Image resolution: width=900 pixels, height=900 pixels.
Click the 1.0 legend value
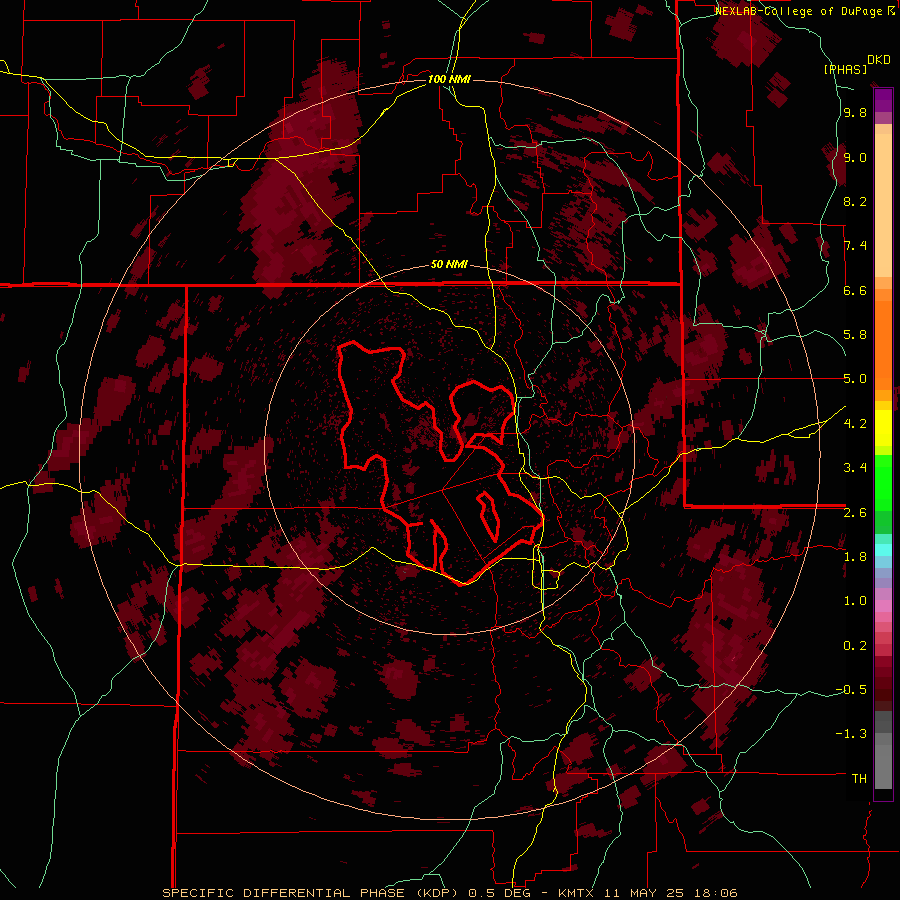(x=855, y=601)
